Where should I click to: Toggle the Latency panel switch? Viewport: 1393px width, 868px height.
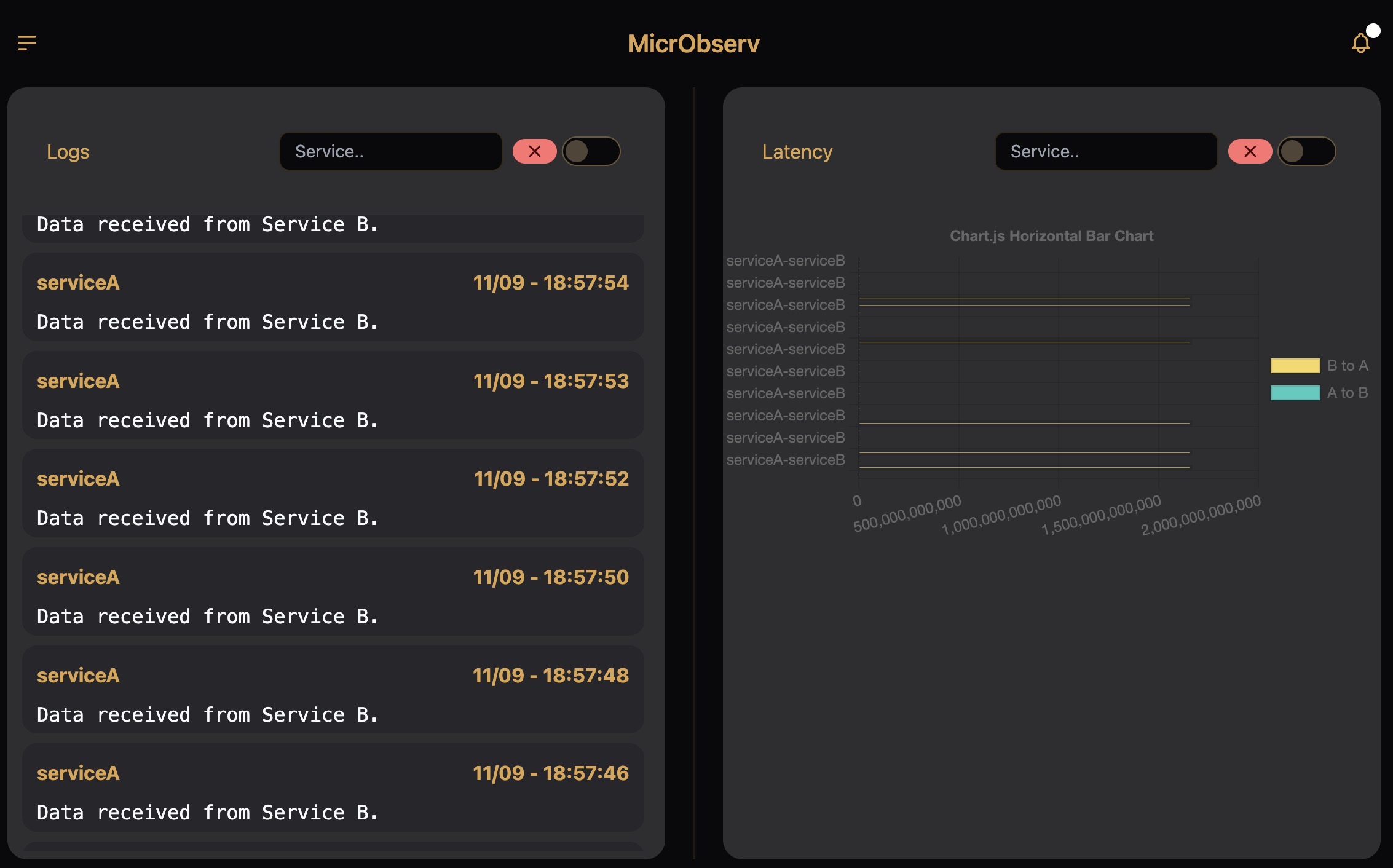pos(1306,151)
